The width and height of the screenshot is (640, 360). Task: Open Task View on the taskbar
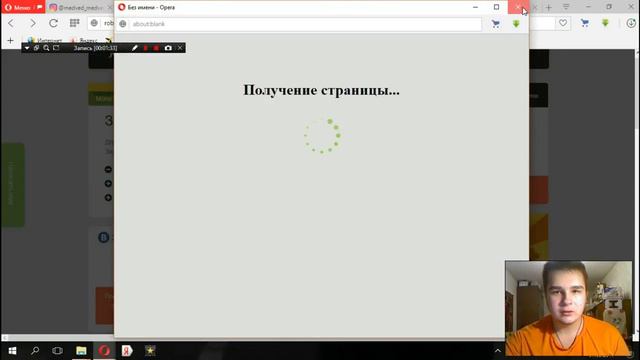(58, 351)
